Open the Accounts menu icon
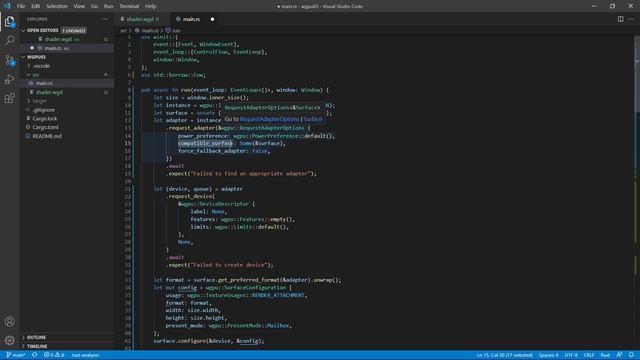The width and height of the screenshot is (640, 360). point(9,321)
